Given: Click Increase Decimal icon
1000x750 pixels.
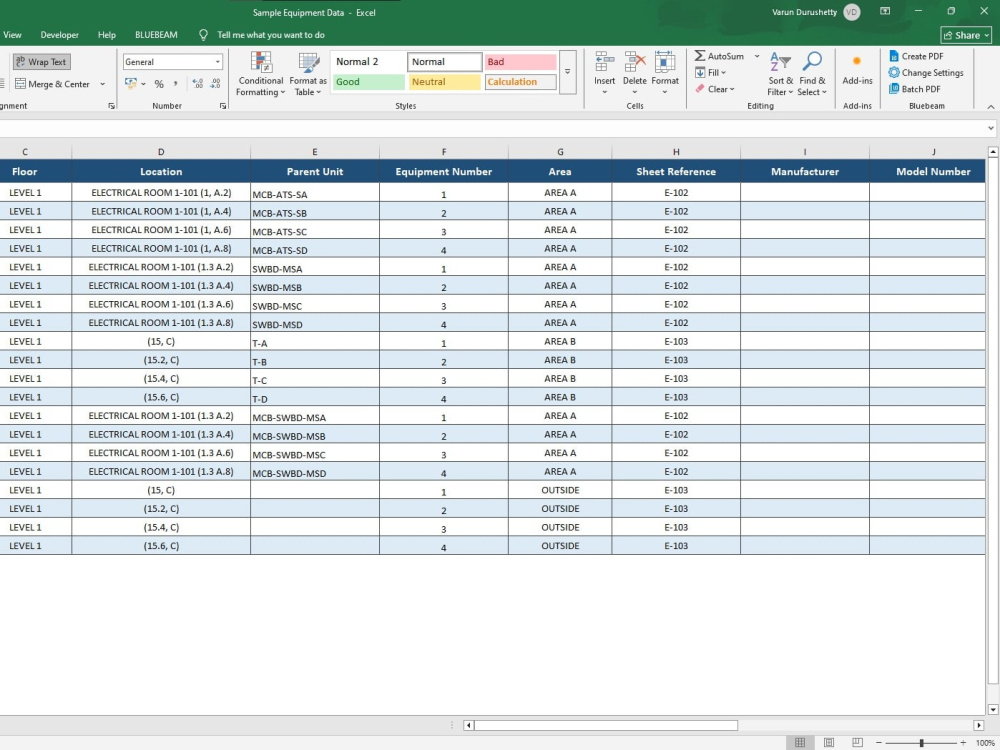Looking at the screenshot, I should point(198,84).
